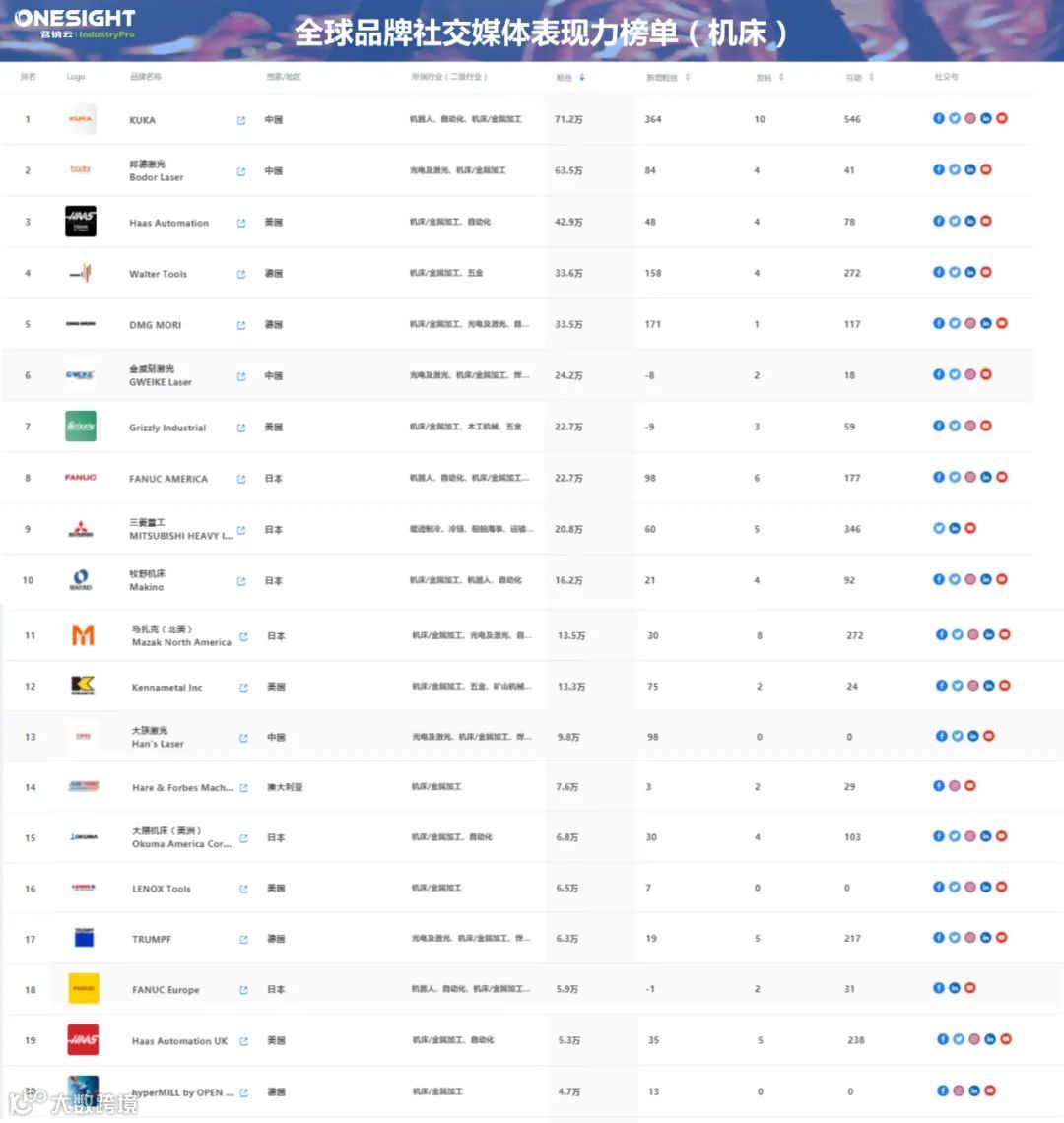Open the external link icon for Kennametal Inc
The image size is (1064, 1123).
(x=243, y=687)
